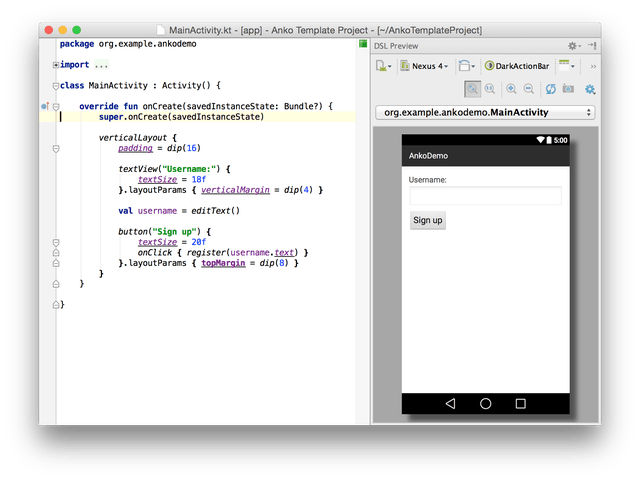The image size is (640, 481).
Task: Click the Username text field in preview
Action: 485,196
